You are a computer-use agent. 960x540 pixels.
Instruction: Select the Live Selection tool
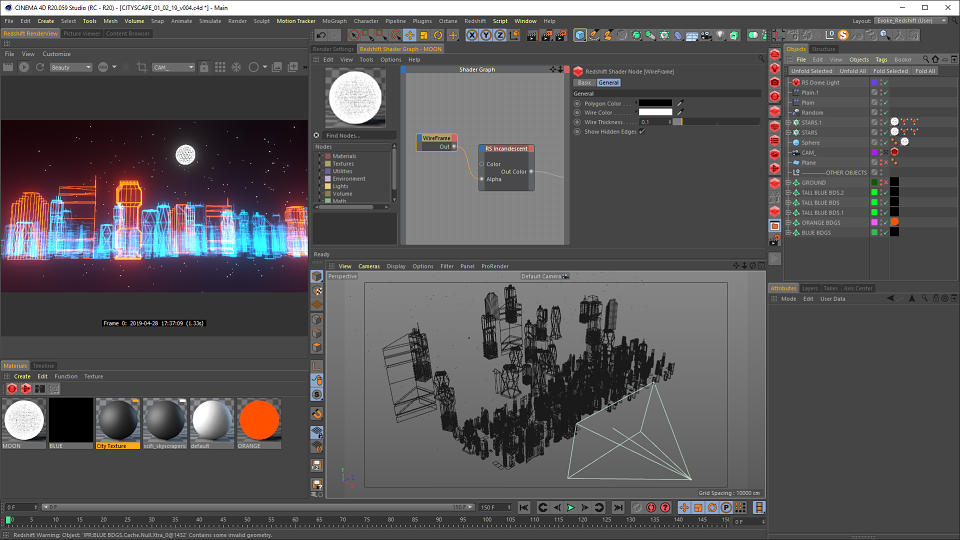[354, 35]
